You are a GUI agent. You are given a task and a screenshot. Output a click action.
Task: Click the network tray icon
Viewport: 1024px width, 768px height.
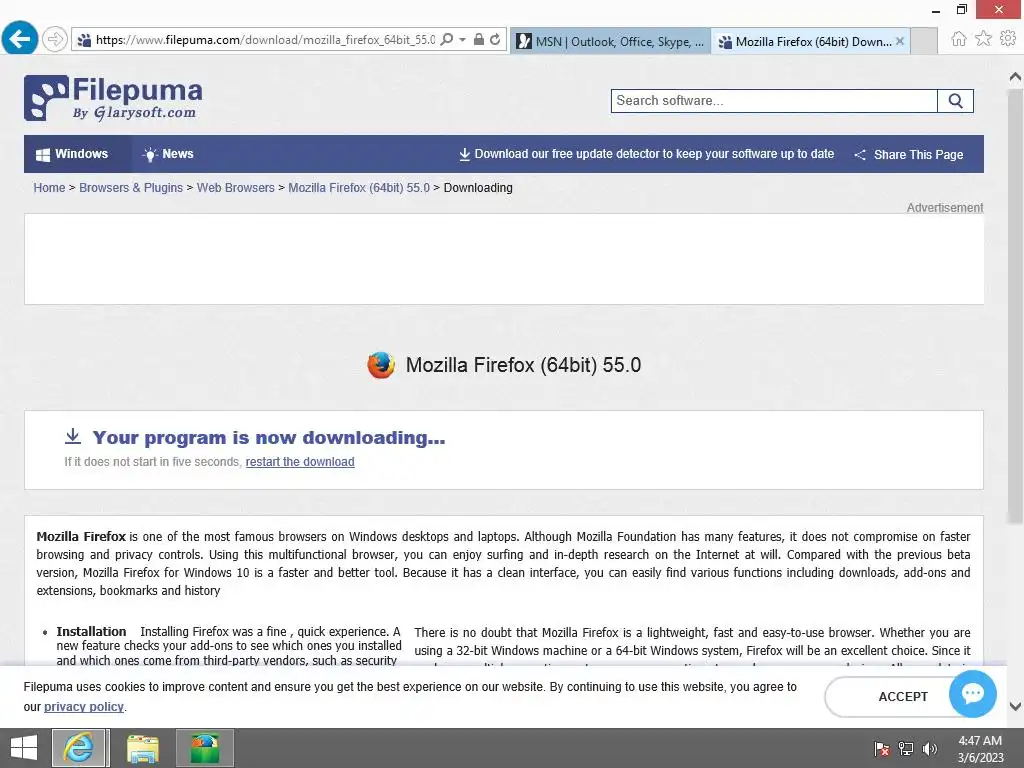[x=906, y=749]
